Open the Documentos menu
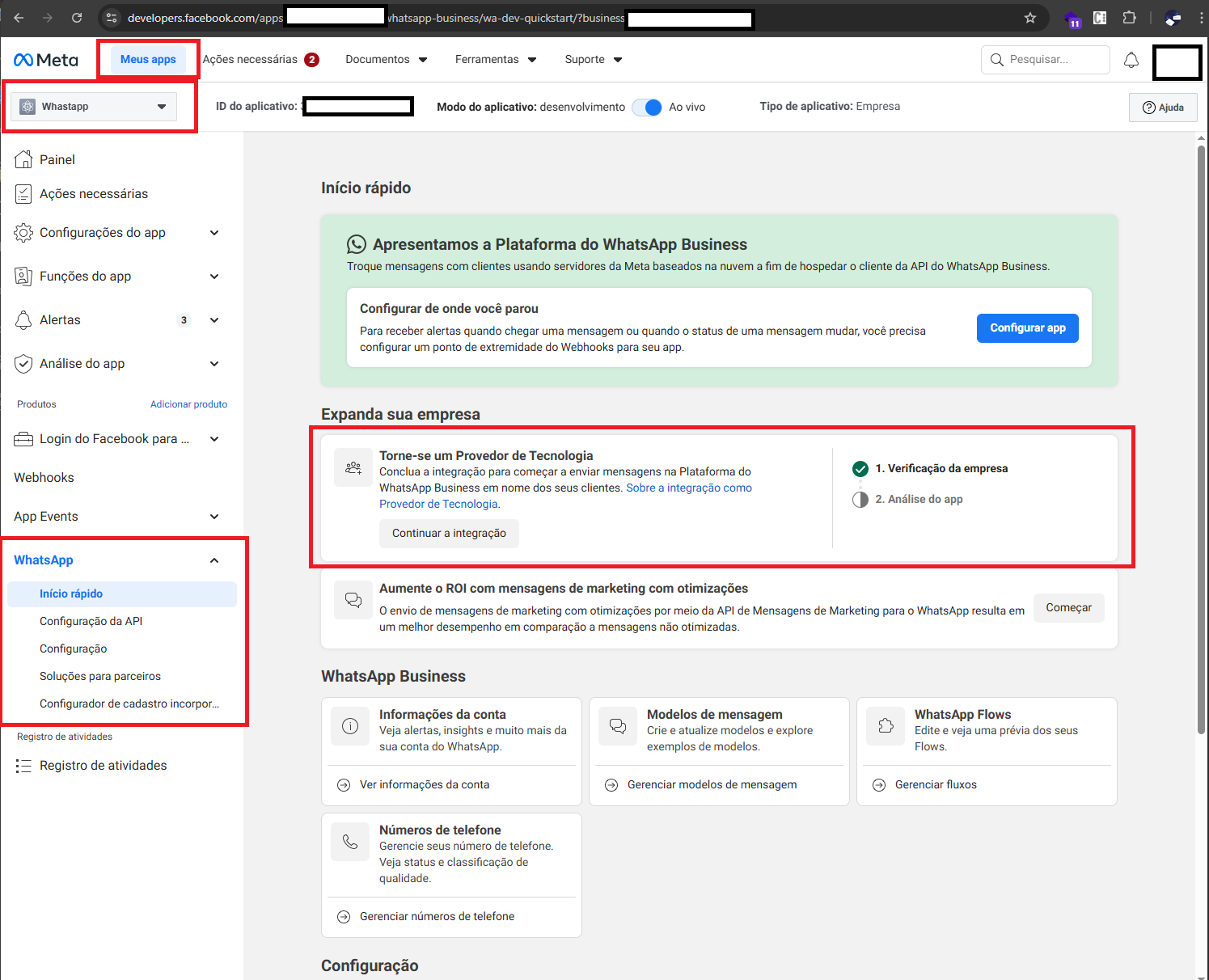The width and height of the screenshot is (1209, 980). pyautogui.click(x=386, y=60)
